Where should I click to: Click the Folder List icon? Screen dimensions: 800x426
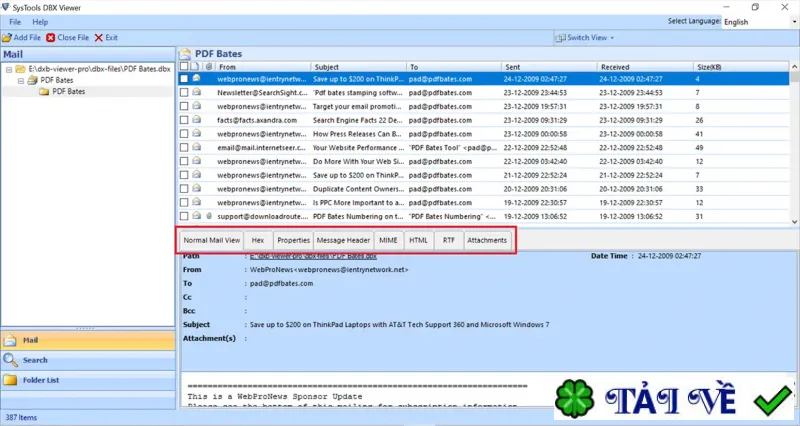click(10, 380)
